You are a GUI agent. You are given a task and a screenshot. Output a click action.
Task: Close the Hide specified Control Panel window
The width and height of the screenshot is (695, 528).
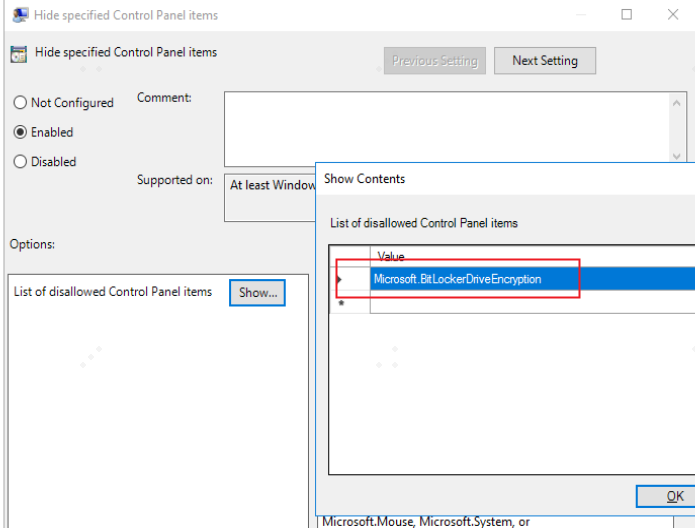click(673, 15)
